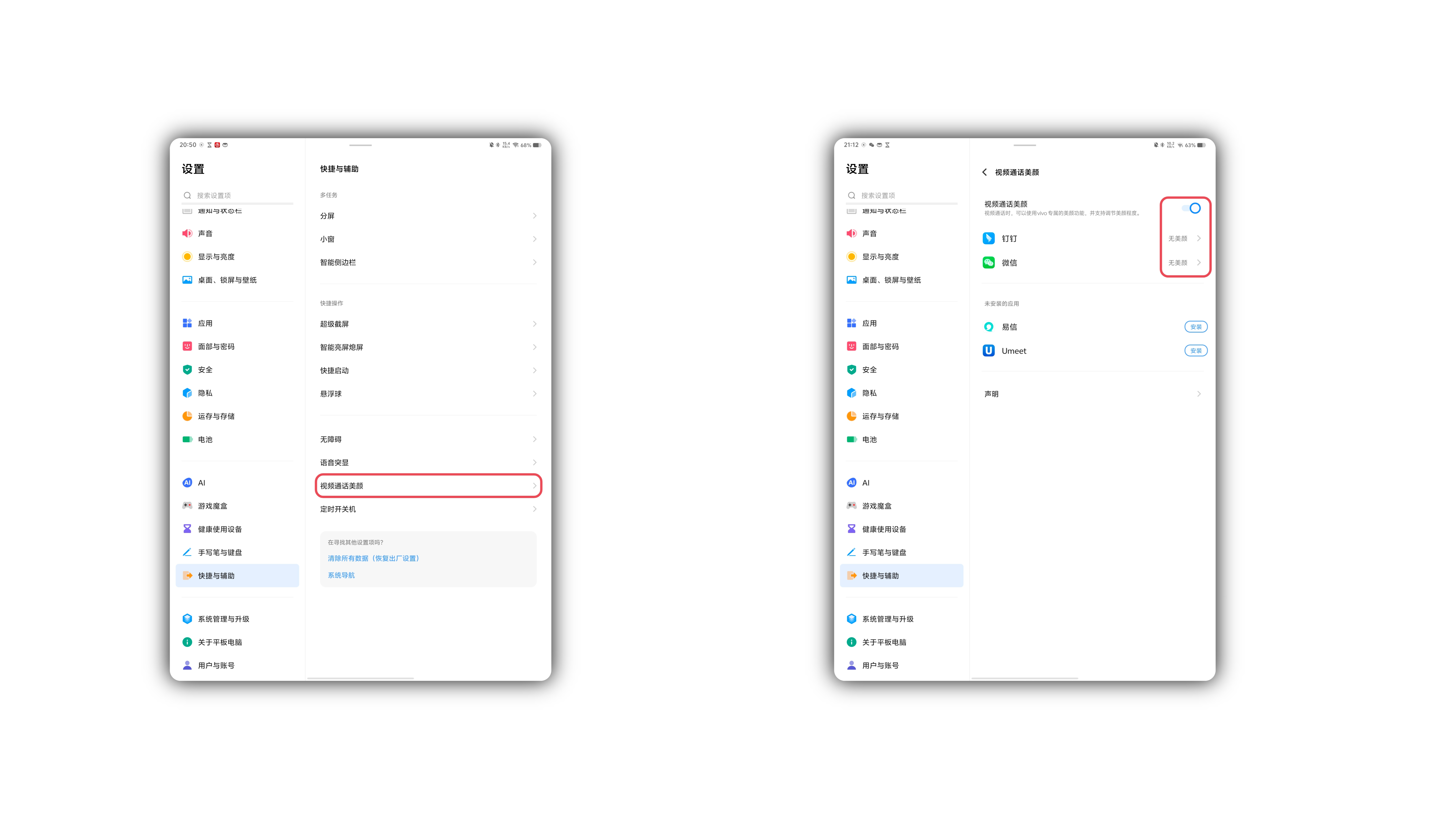Viewport: 1456px width, 819px height.
Task: Open 智能亮屏熄屏 settings entry
Action: coord(428,347)
